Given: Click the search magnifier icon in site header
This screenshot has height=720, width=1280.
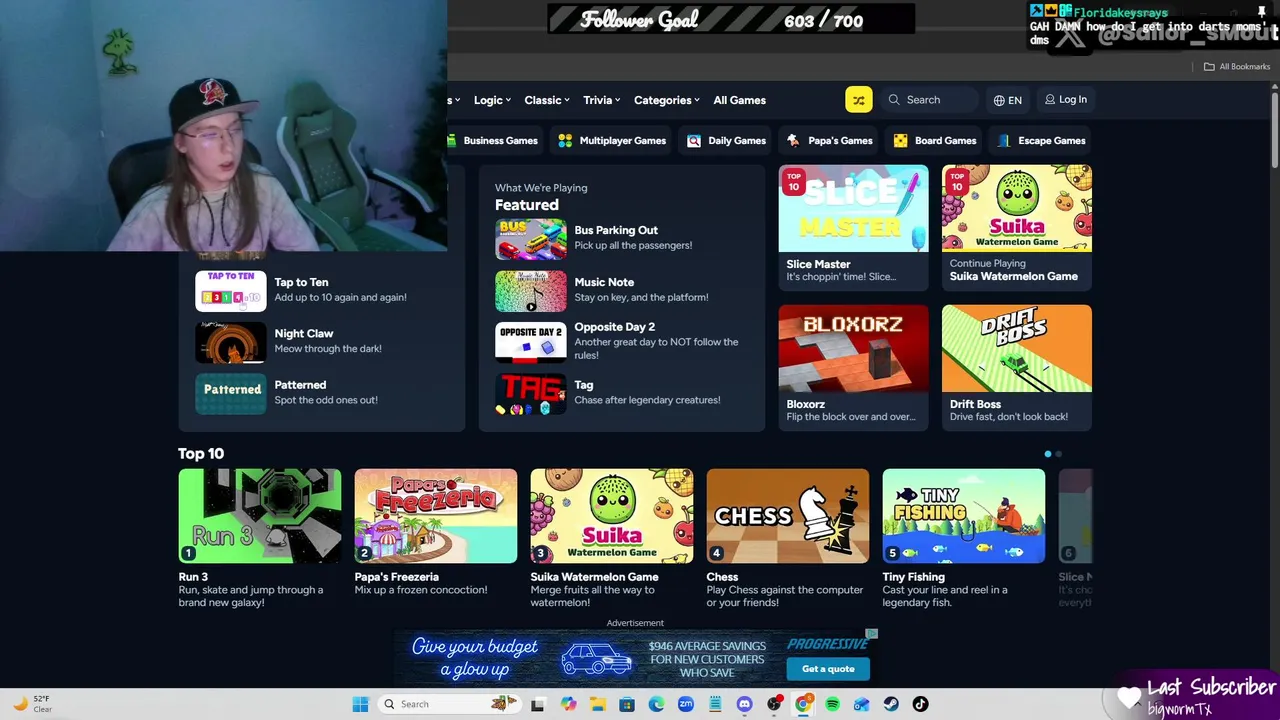Looking at the screenshot, I should click(x=894, y=100).
